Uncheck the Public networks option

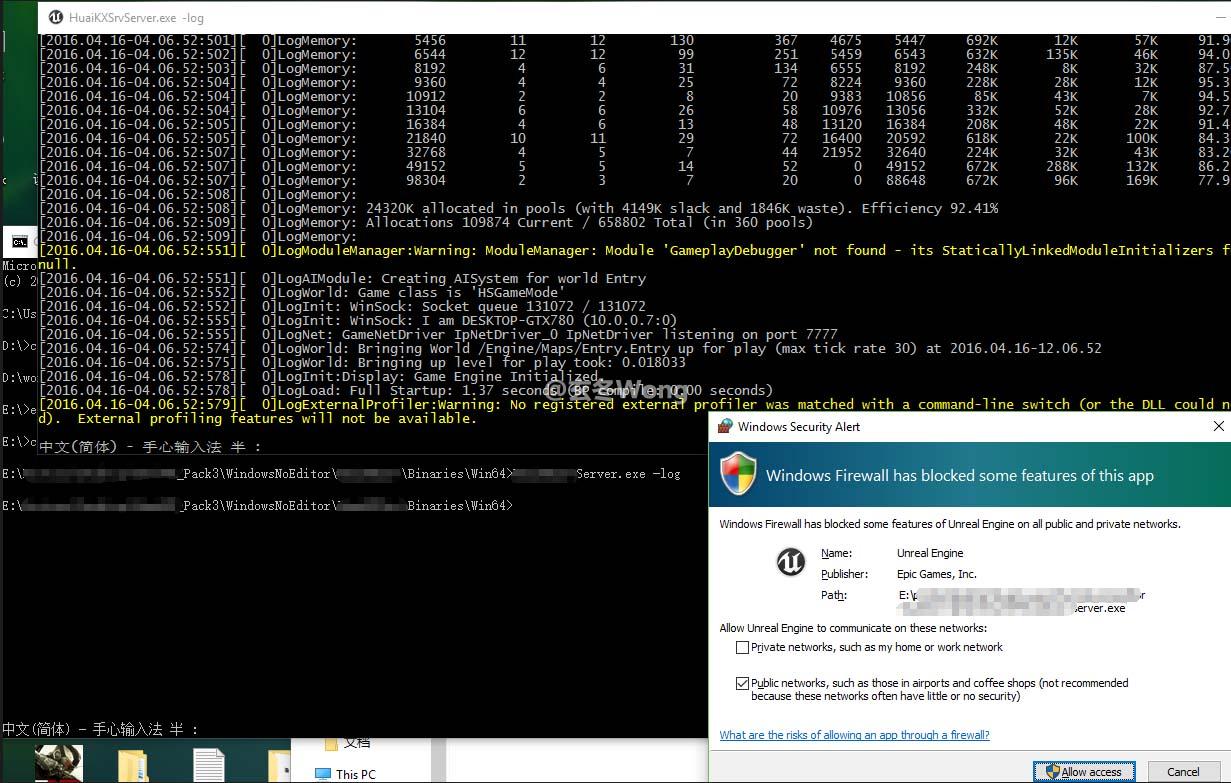coord(743,684)
